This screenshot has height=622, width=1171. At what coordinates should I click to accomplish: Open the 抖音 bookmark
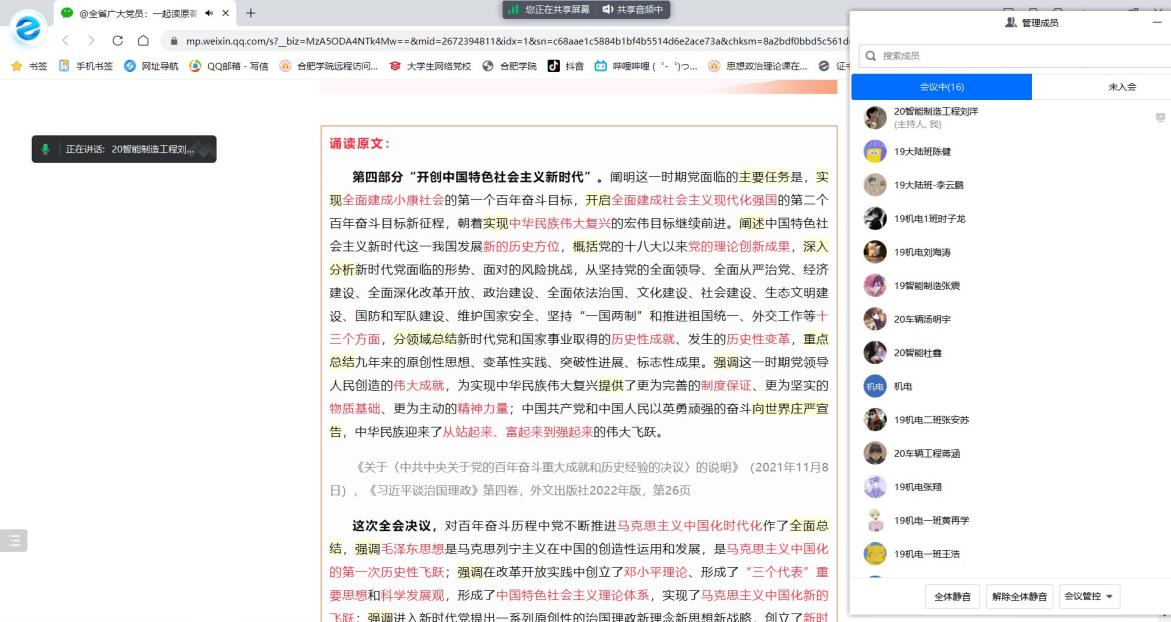pos(566,66)
